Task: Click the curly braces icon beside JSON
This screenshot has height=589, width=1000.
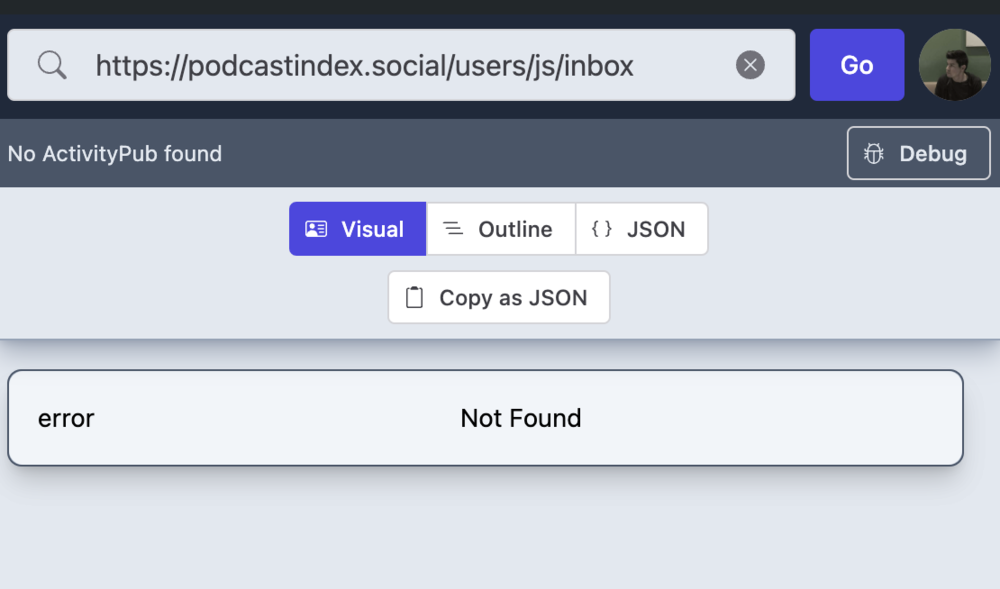Action: (x=602, y=229)
